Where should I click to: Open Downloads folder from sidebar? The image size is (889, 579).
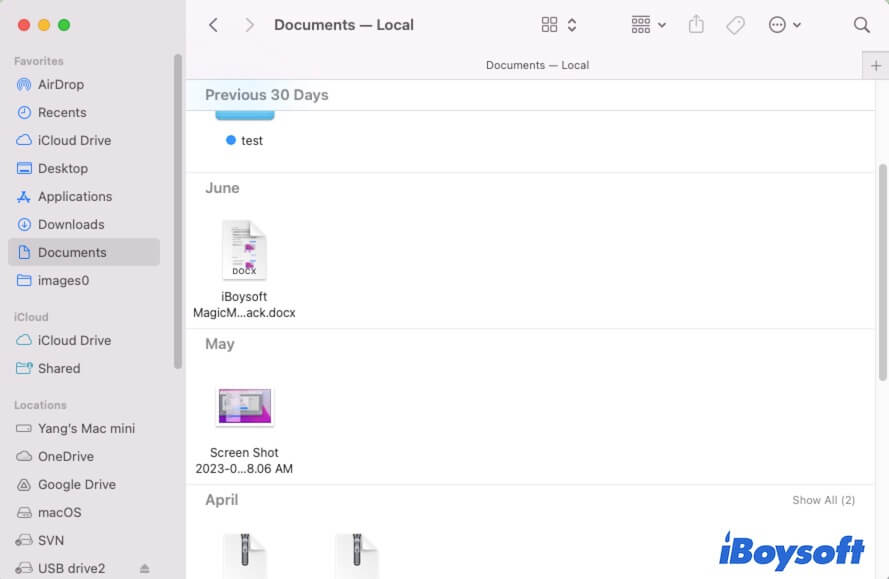(x=70, y=224)
